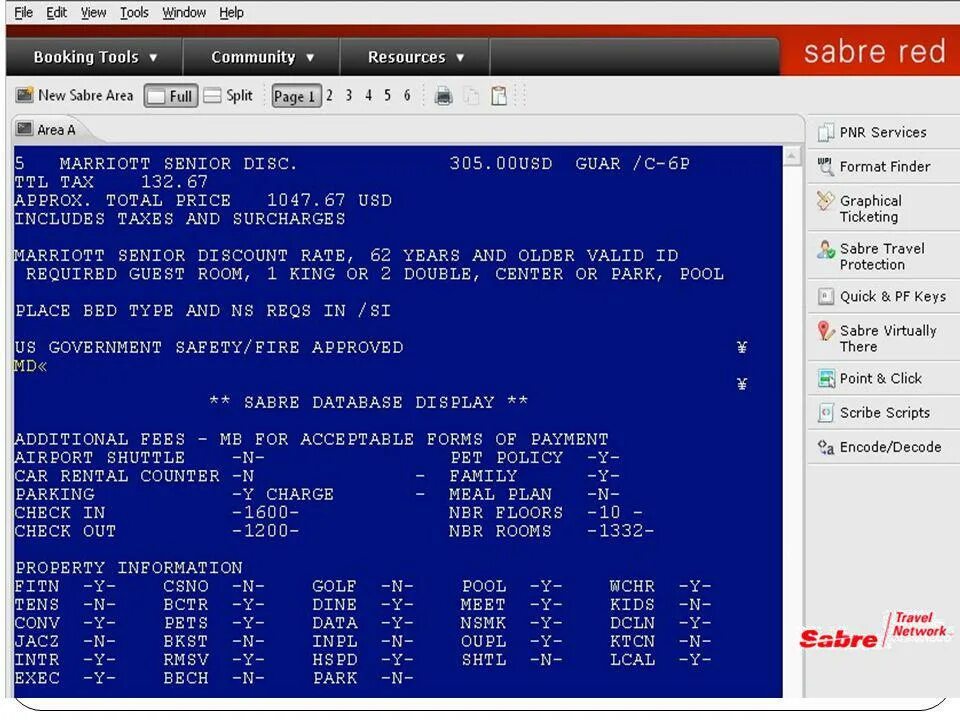Screen dimensions: 960x720
Task: Open Sabre Virtually There icon
Action: point(825,331)
